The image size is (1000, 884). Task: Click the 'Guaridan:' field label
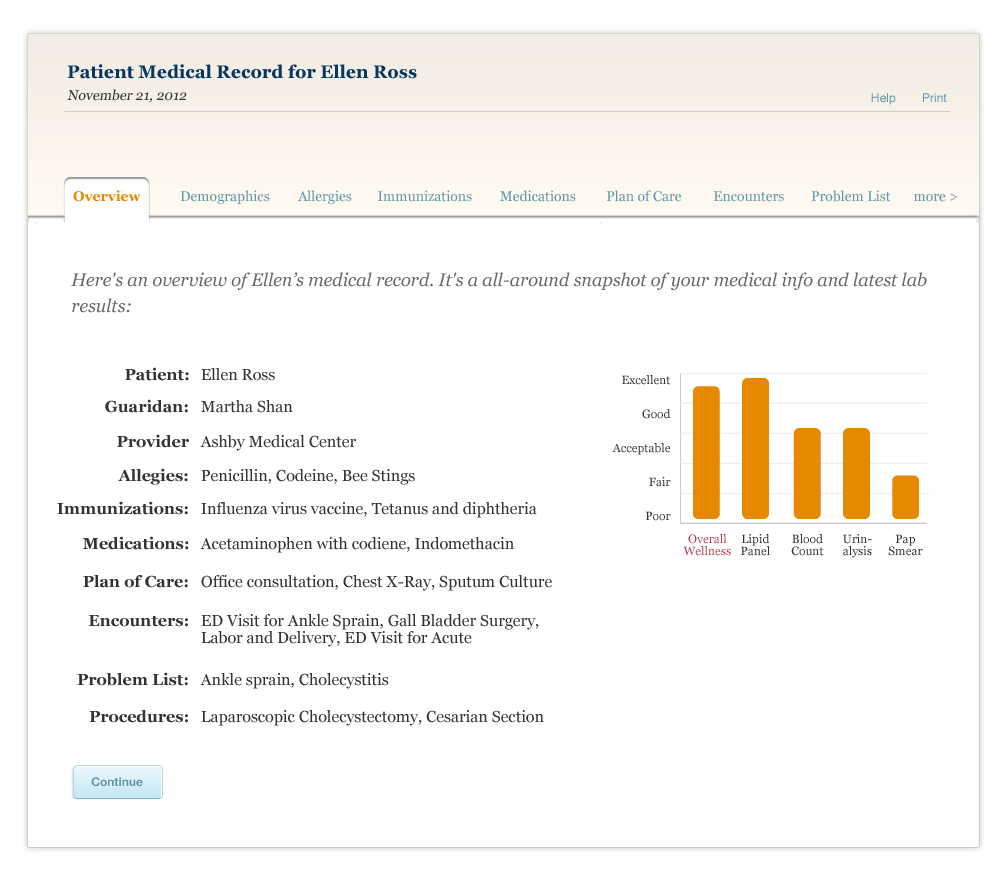tap(147, 407)
